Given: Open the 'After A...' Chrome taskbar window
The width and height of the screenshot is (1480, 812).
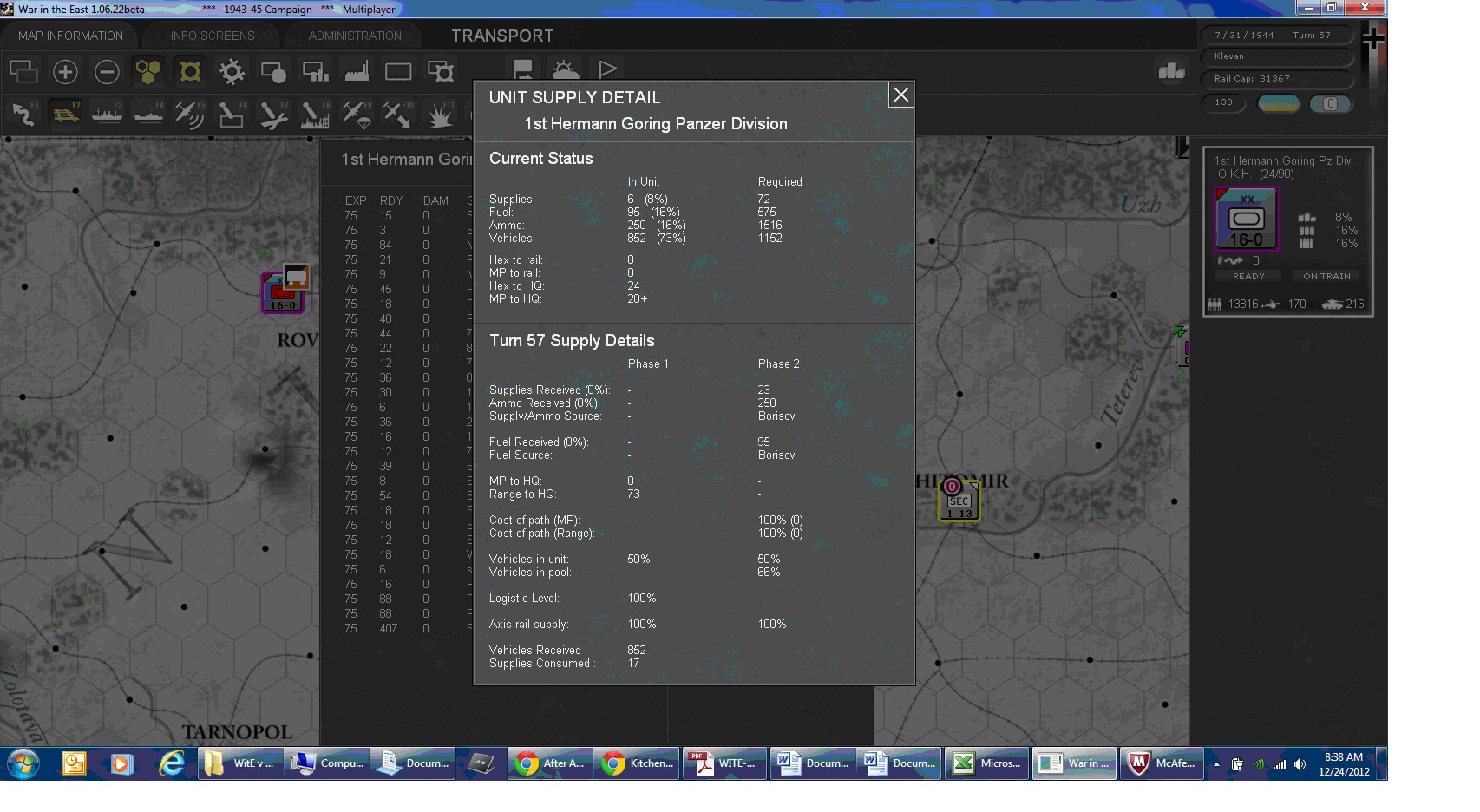Looking at the screenshot, I should 550,763.
